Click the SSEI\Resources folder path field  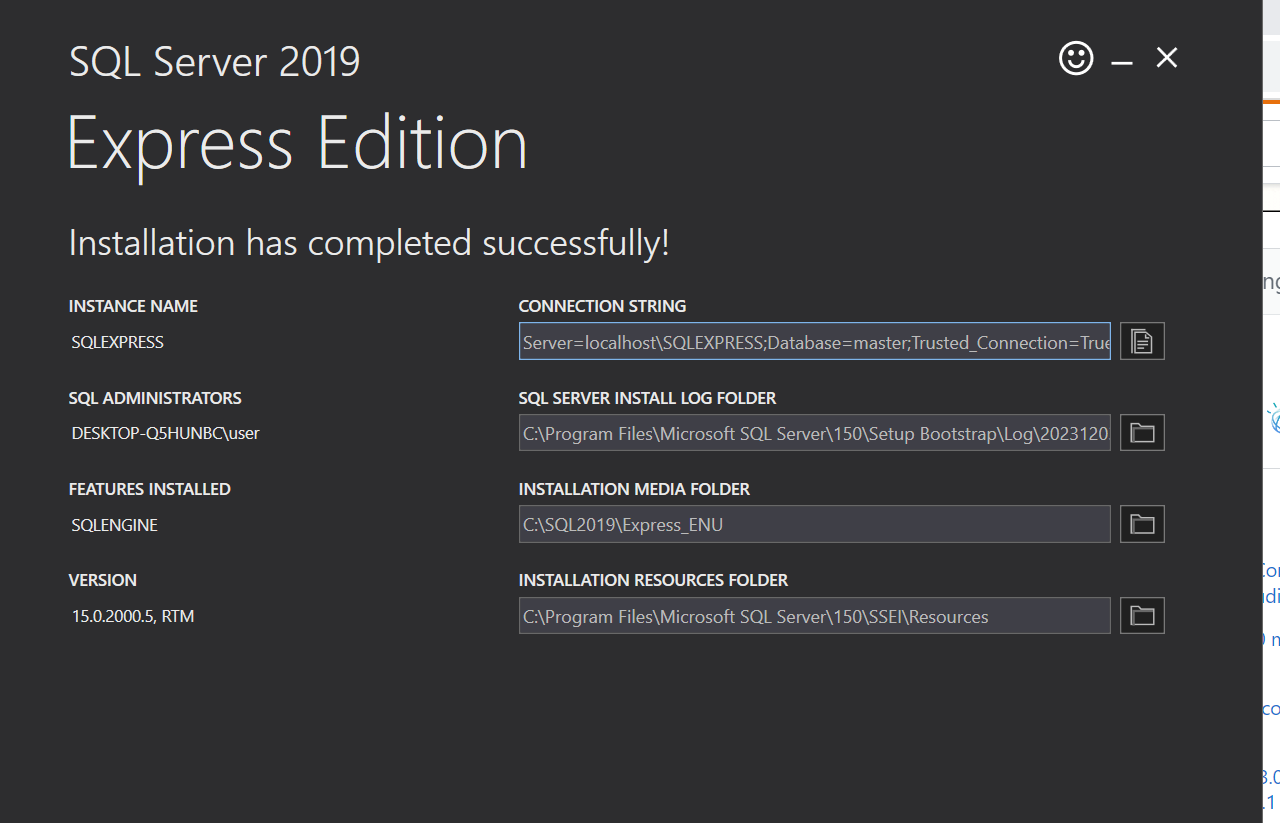coord(814,616)
